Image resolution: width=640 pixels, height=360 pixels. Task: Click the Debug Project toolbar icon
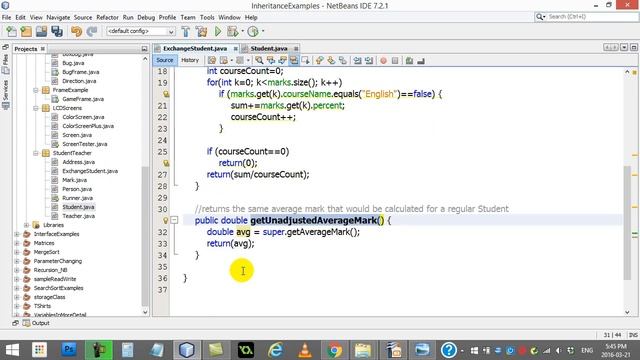233,31
